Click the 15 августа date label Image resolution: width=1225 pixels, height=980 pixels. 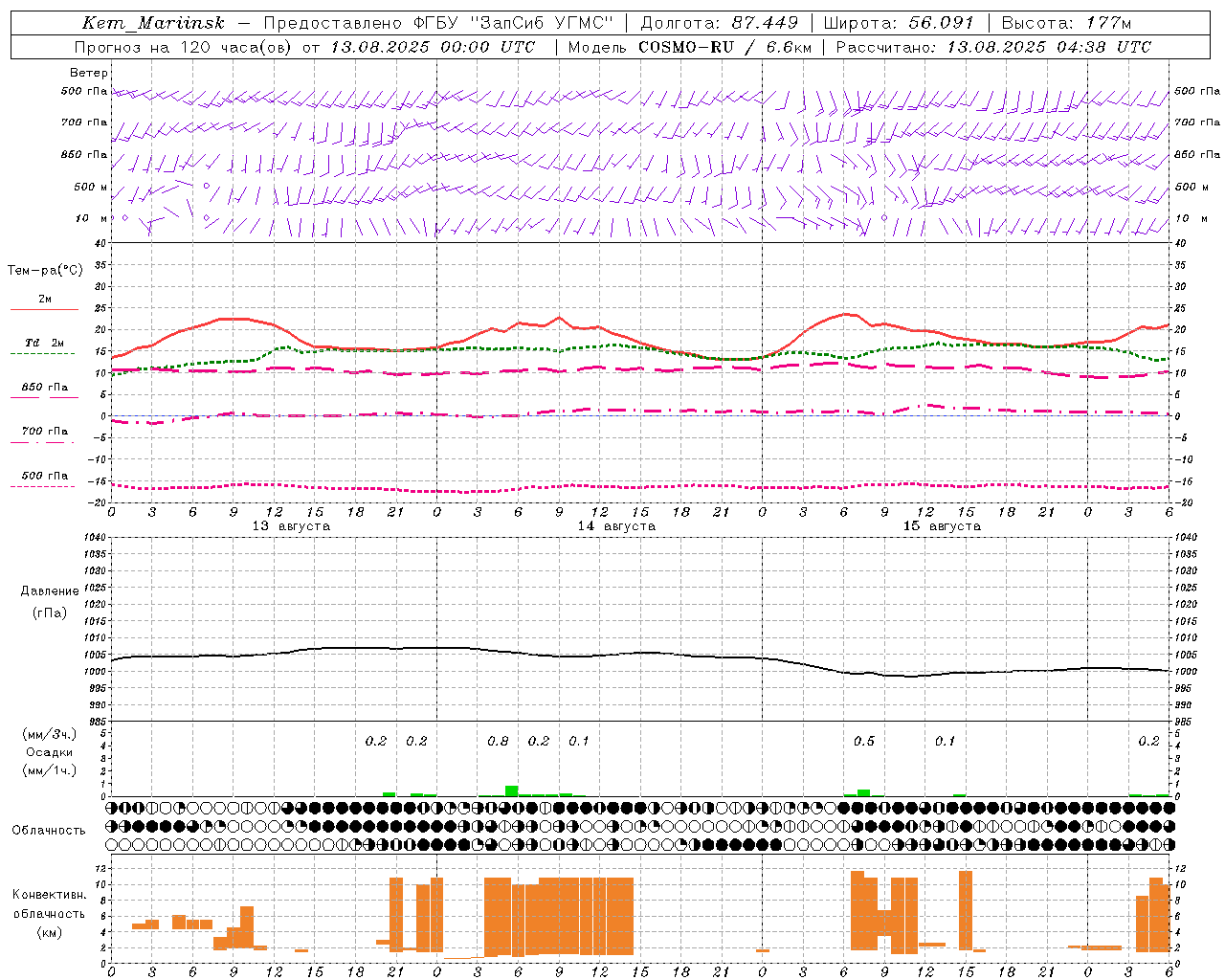point(942,526)
